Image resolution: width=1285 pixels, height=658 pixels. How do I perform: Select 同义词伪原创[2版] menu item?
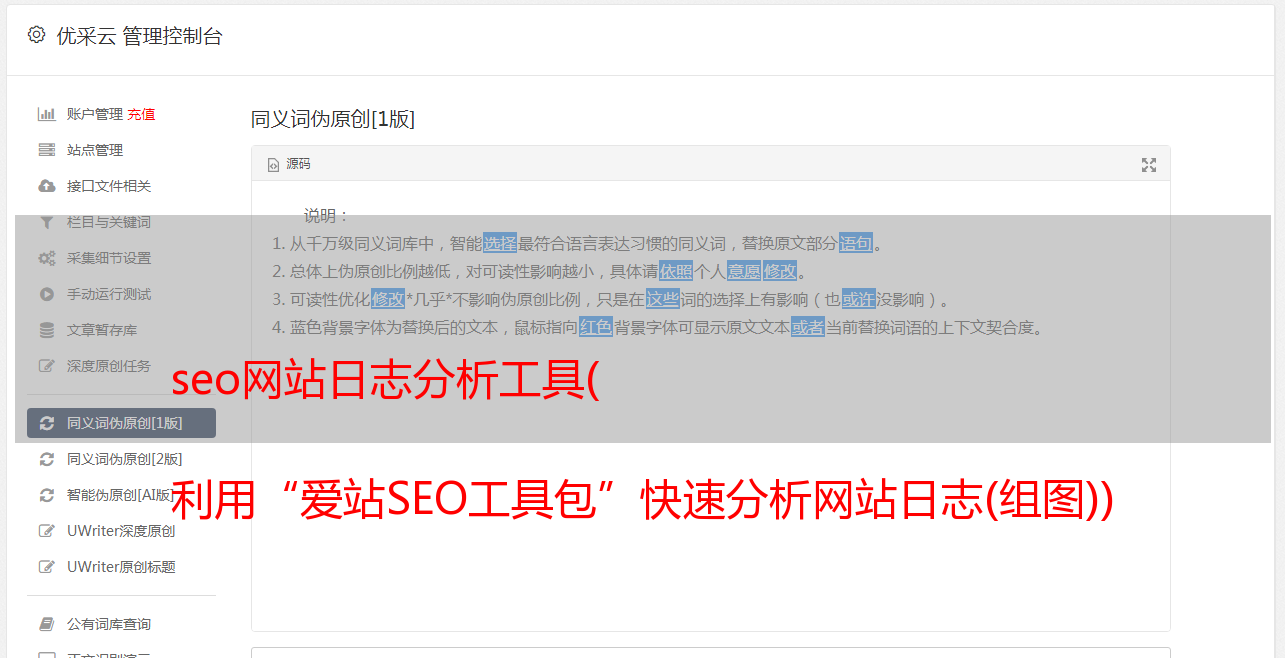pyautogui.click(x=124, y=459)
